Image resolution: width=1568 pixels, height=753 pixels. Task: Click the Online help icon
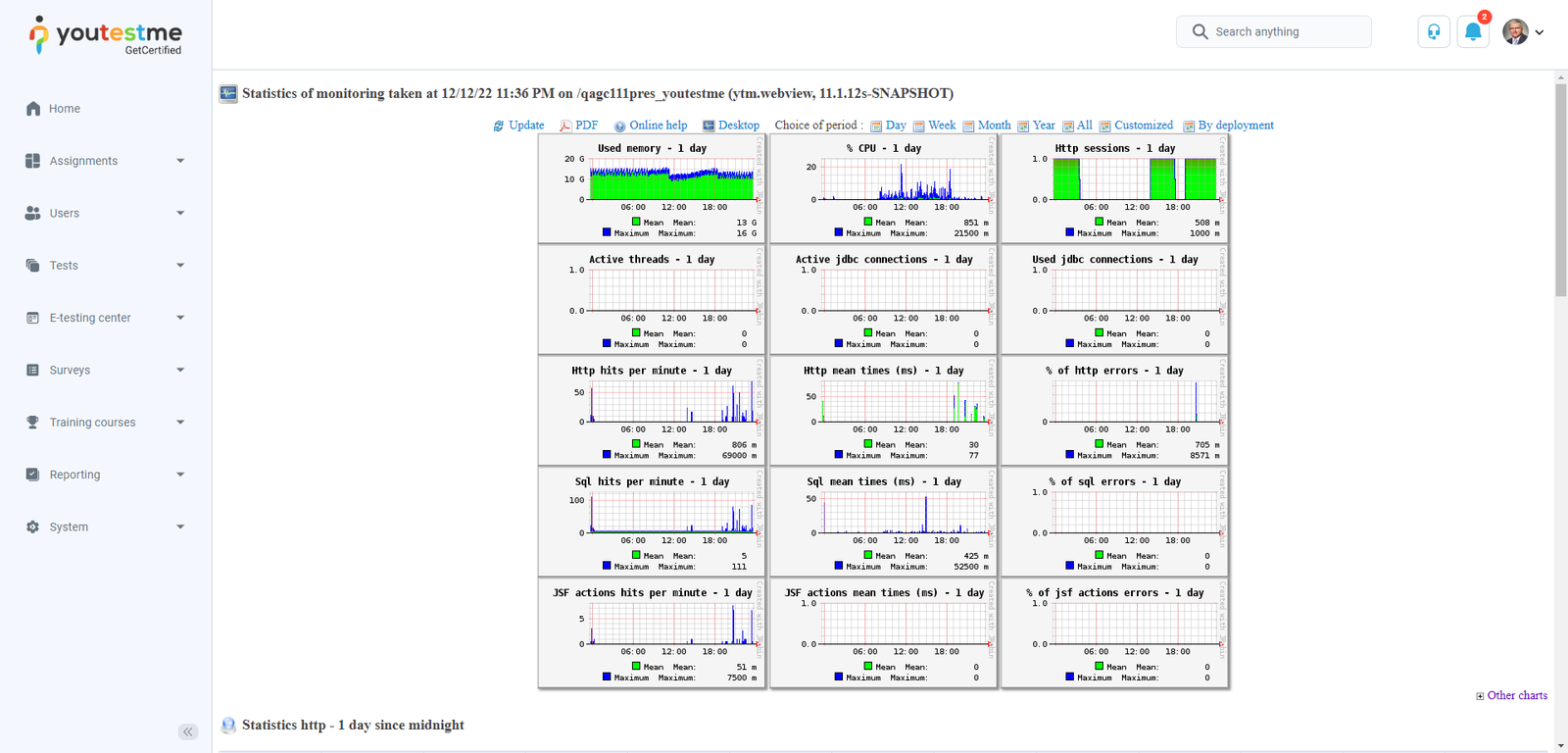(619, 125)
